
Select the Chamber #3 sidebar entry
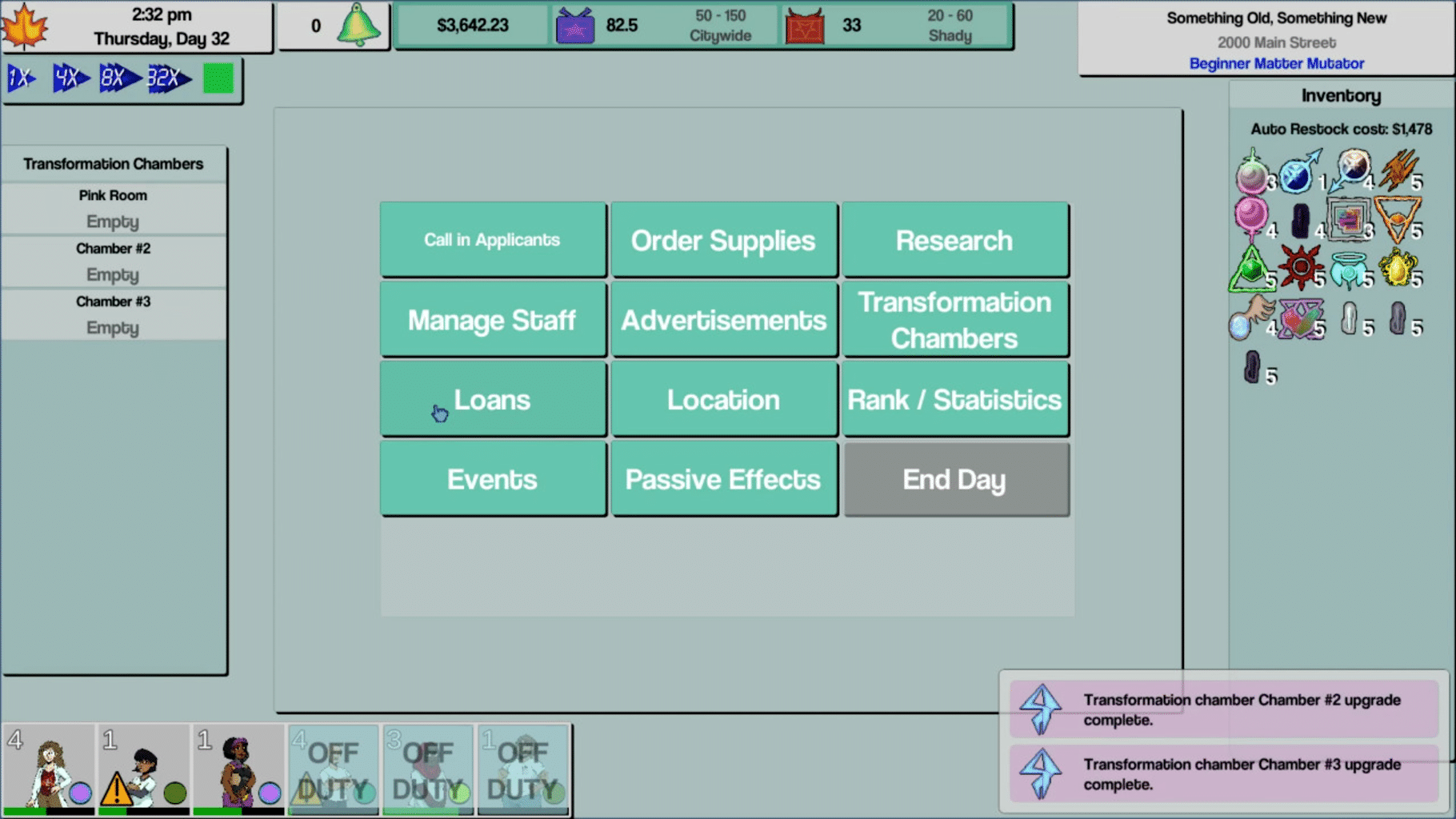[x=114, y=314]
